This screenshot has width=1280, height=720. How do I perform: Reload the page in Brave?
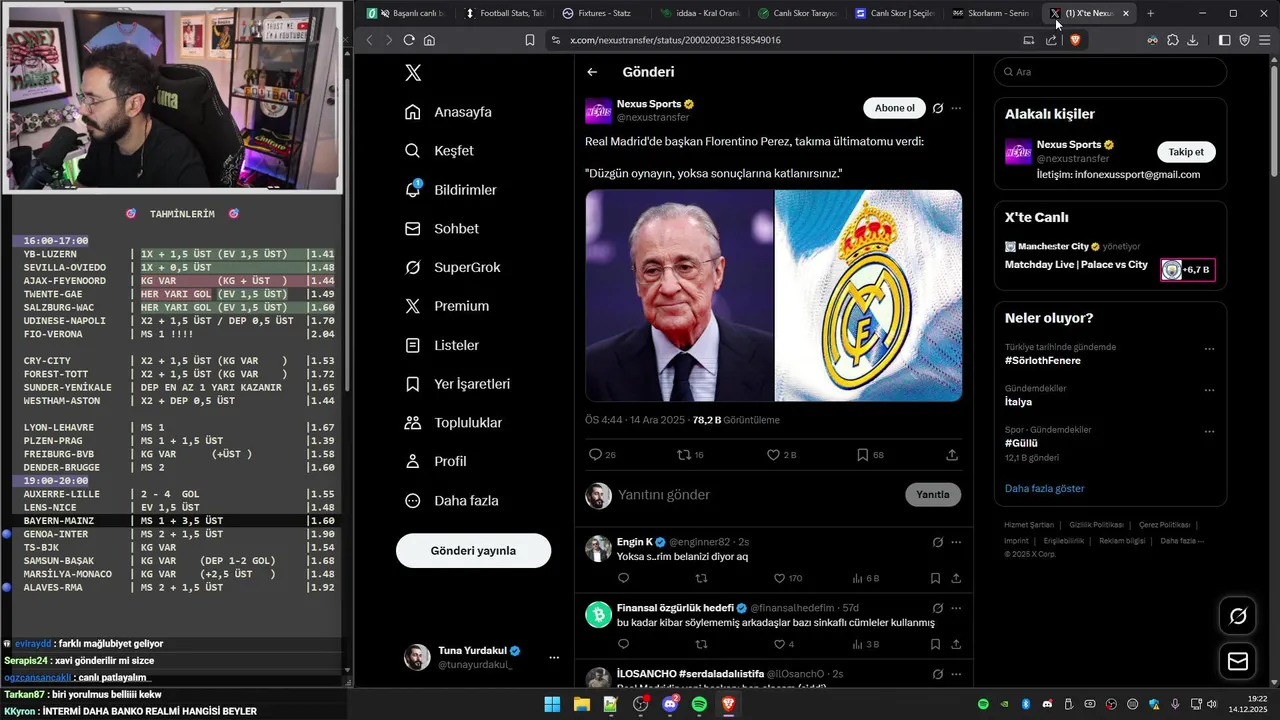pos(409,40)
